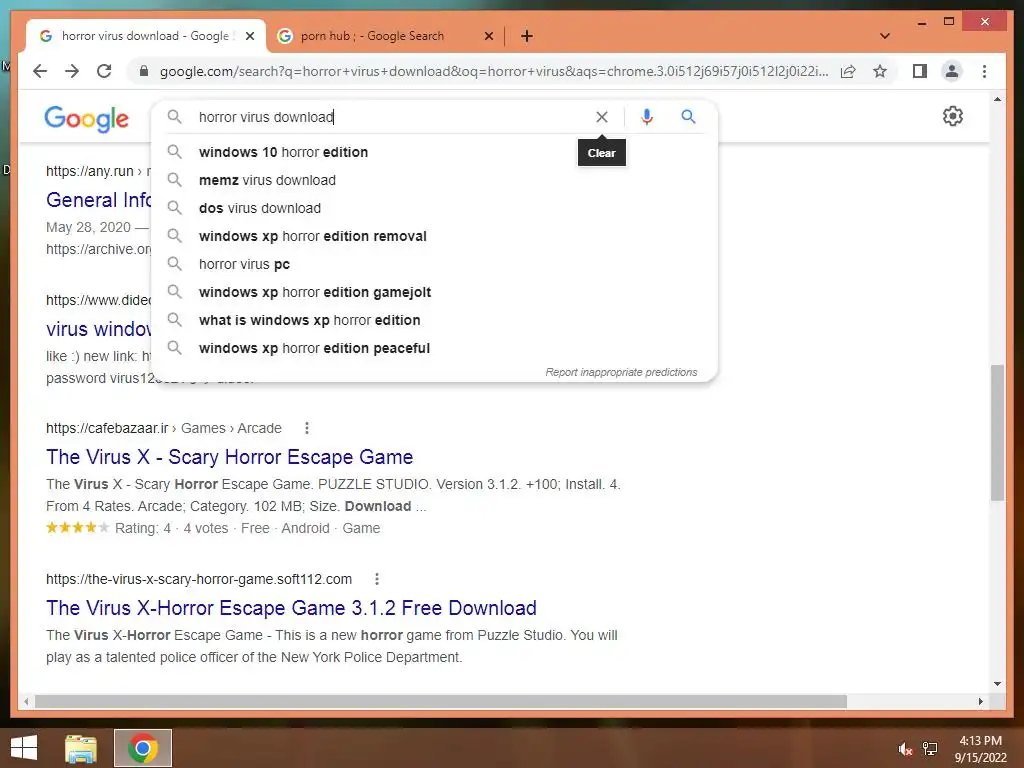Click the address bar URL
This screenshot has height=768, width=1024.
[494, 71]
